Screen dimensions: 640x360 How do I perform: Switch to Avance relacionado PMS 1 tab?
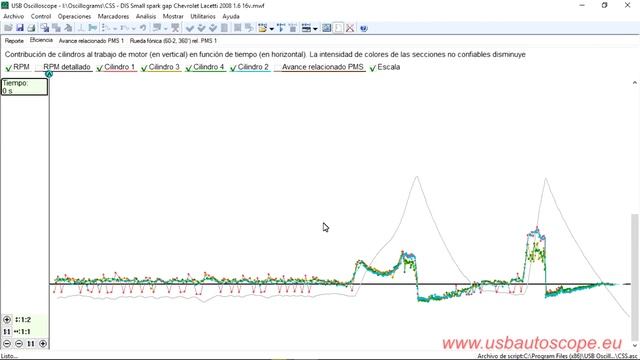point(91,41)
